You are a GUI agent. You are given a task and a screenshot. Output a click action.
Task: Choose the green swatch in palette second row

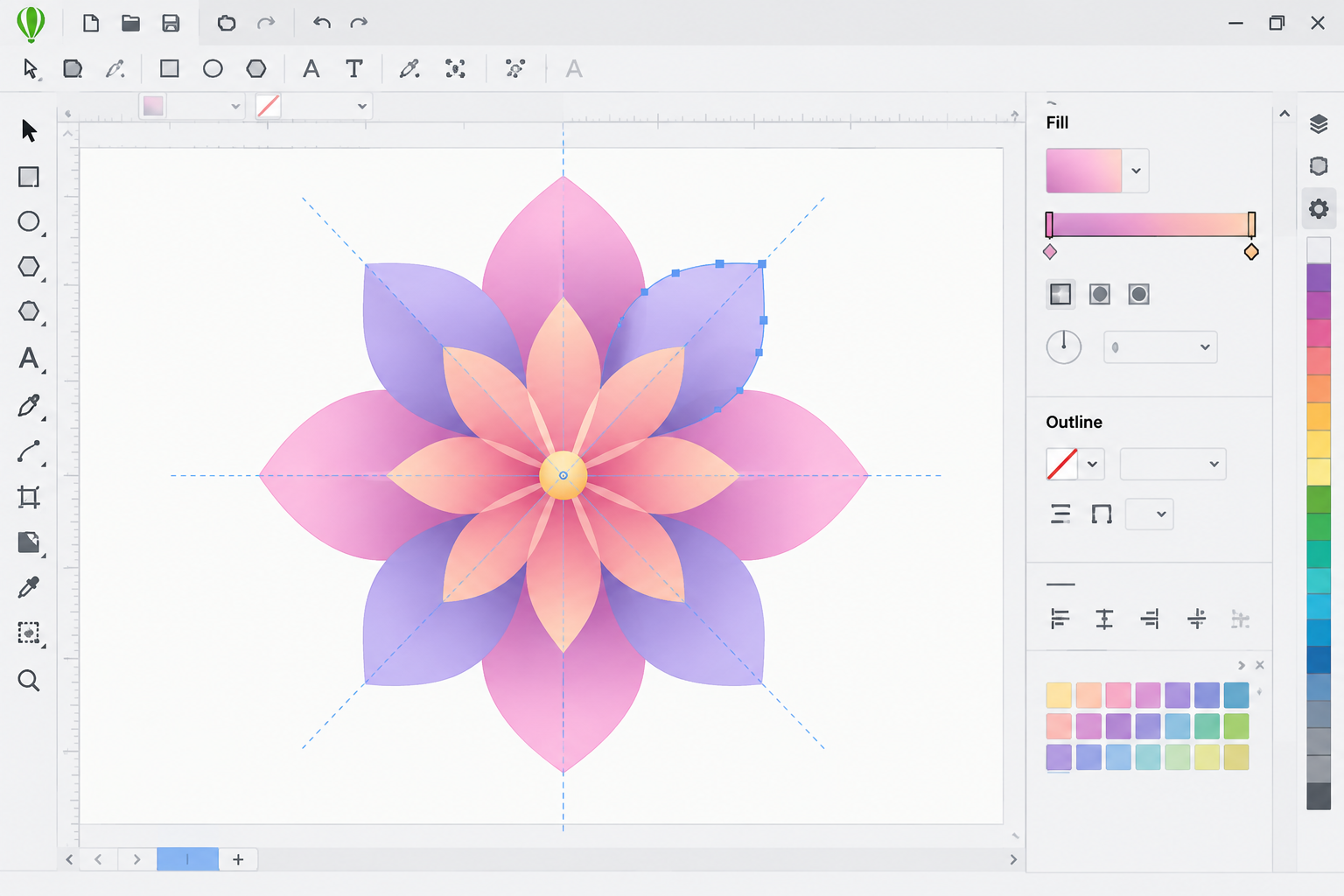tap(1235, 725)
